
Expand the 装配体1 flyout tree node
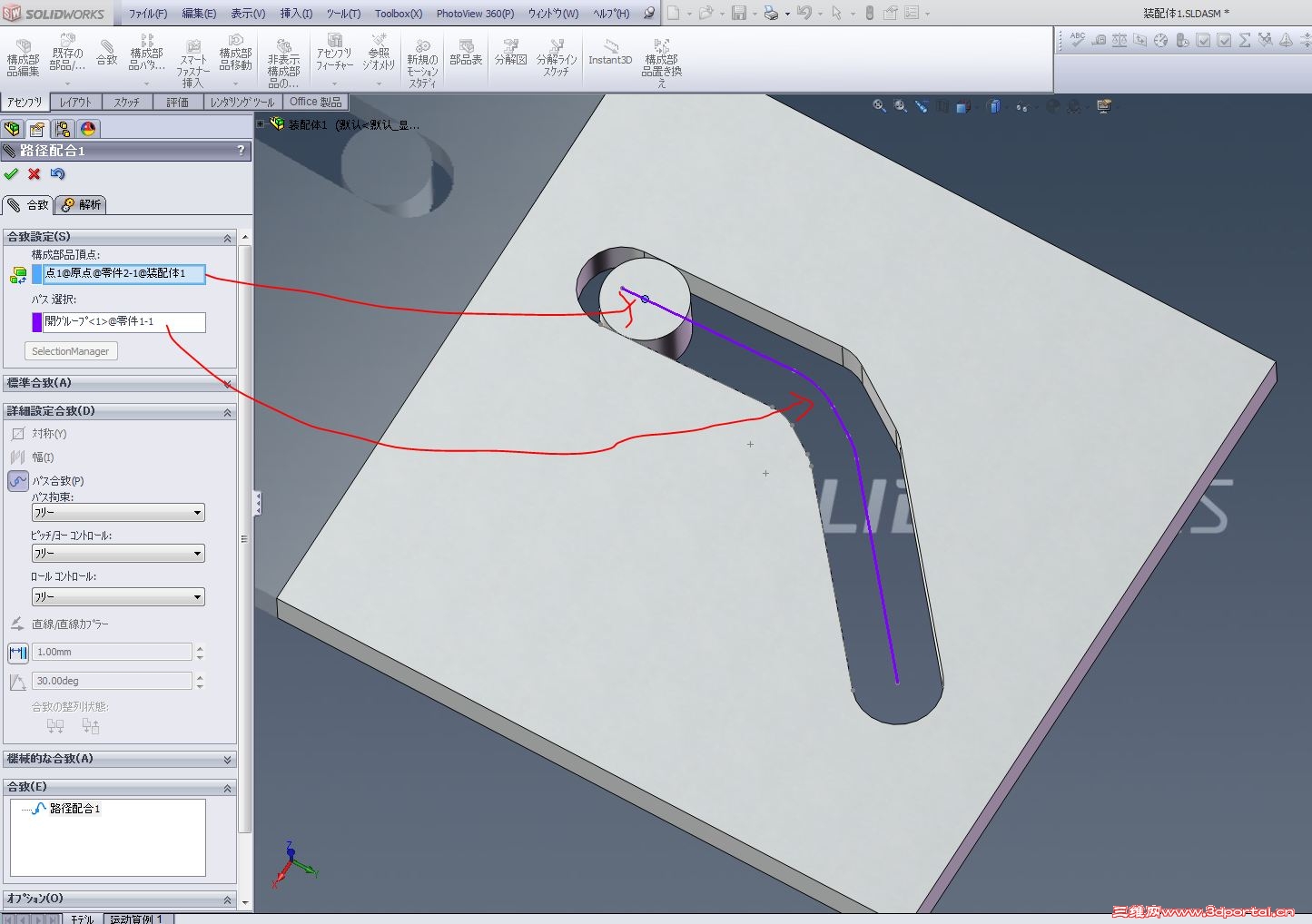pyautogui.click(x=261, y=124)
